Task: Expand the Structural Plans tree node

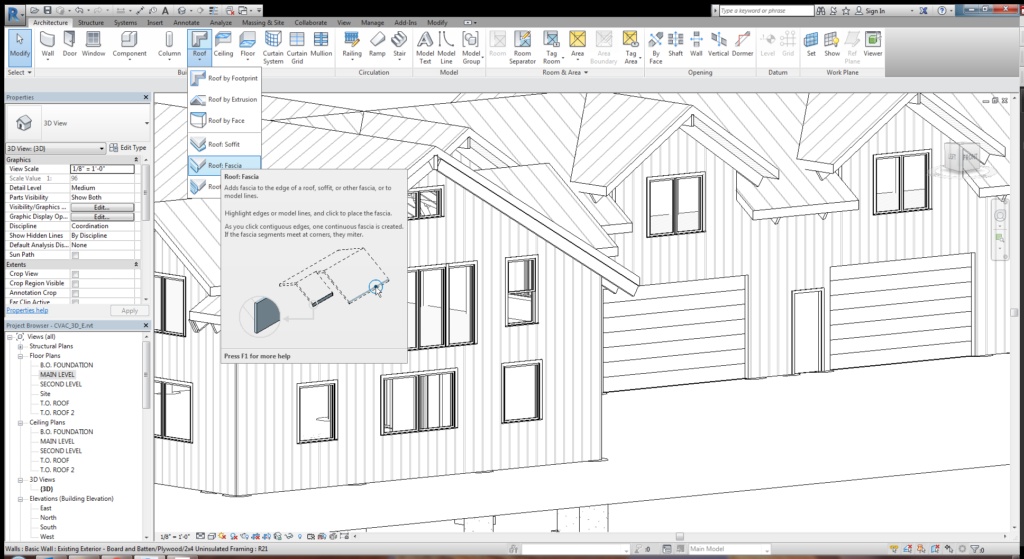Action: [x=21, y=346]
